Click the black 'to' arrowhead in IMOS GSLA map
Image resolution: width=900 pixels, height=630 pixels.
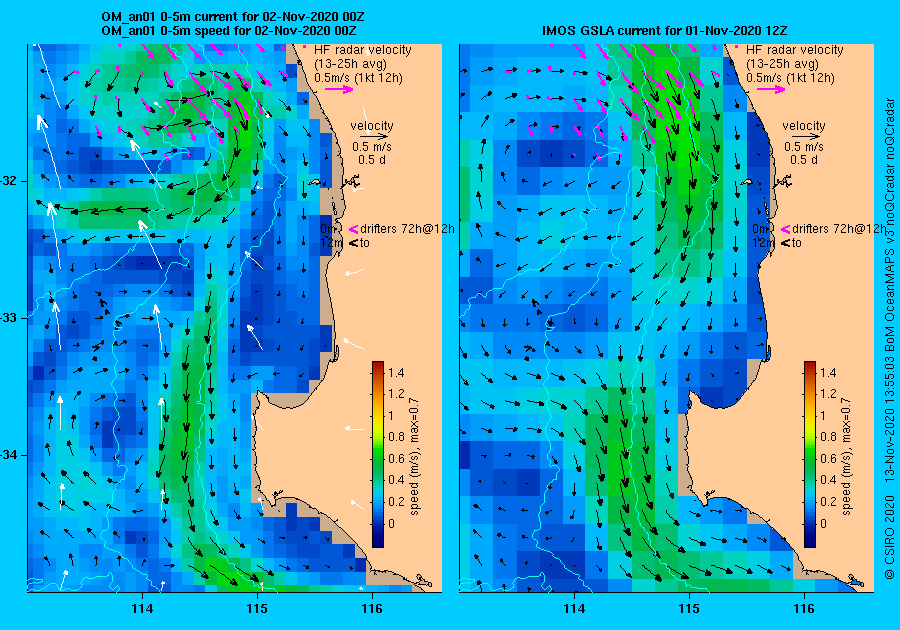click(785, 243)
